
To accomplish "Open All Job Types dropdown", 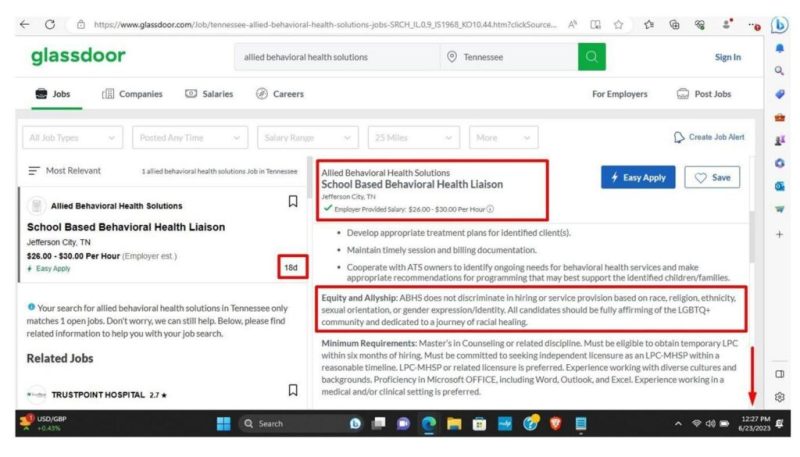I will tap(72, 138).
